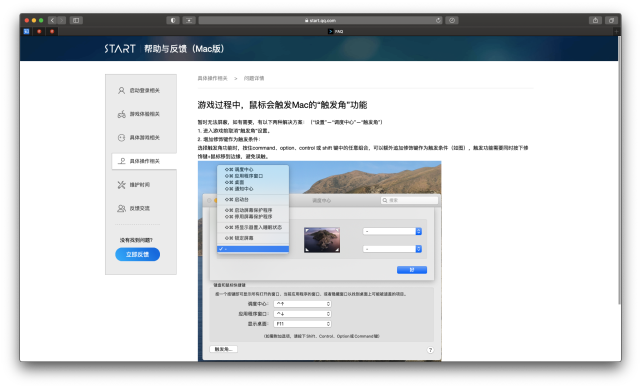Open the second pinned tab with red icon

tap(39, 31)
